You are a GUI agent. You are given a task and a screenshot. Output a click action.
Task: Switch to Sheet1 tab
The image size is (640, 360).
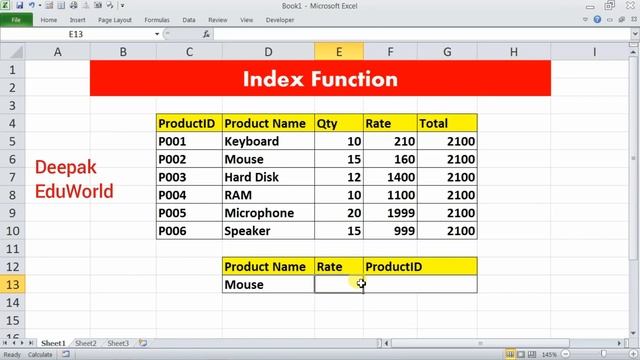point(53,343)
